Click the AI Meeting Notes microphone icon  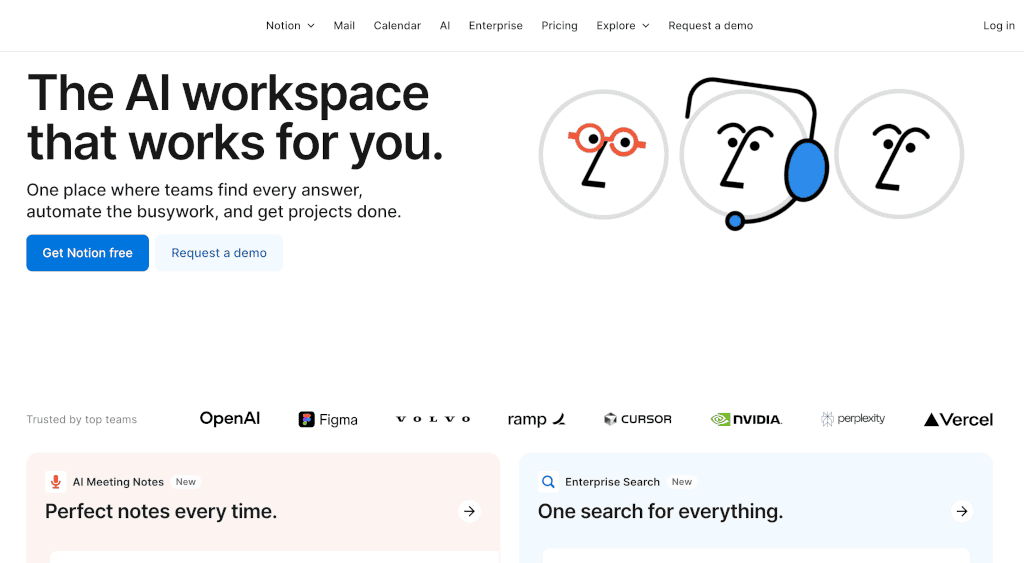point(56,482)
